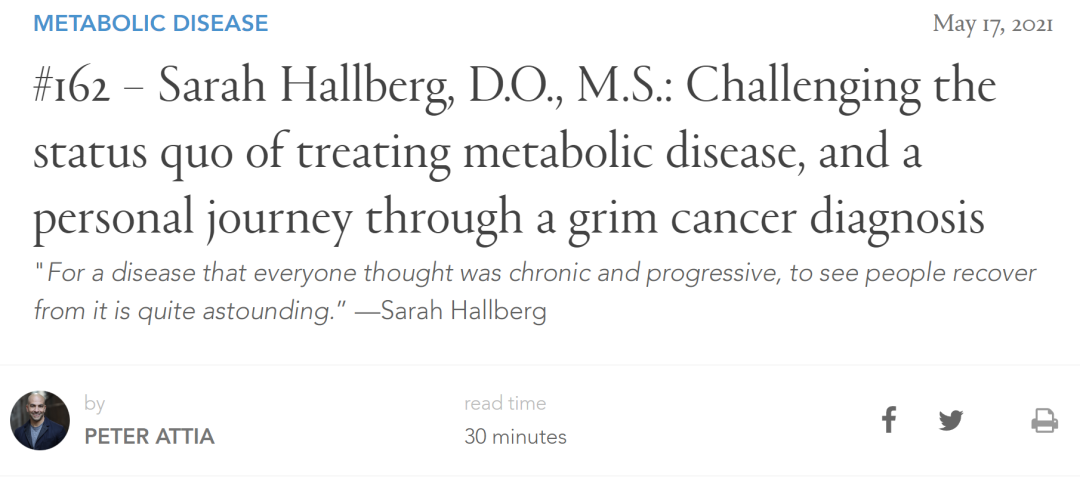
Task: Open the METABOLIC DISEASE category link
Action: click(151, 23)
